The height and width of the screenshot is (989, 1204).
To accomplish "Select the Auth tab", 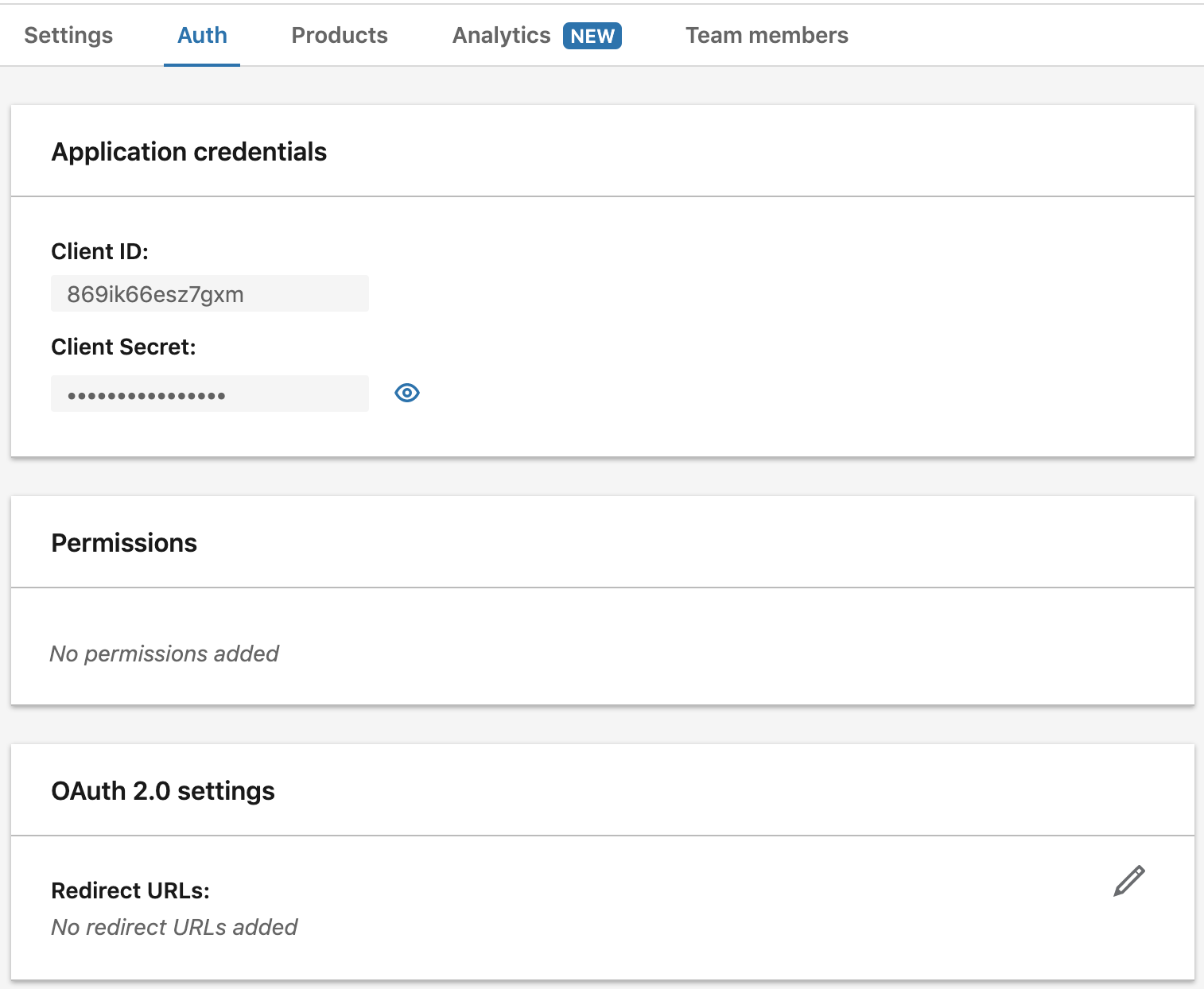I will [201, 35].
